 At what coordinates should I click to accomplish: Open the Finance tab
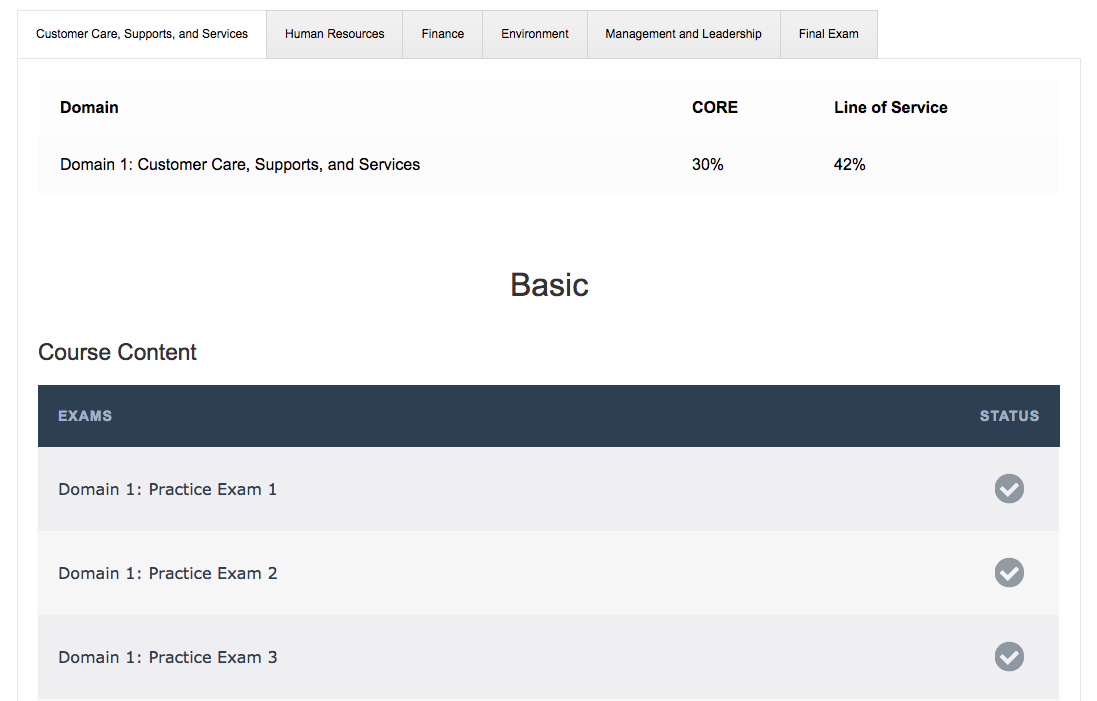442,33
